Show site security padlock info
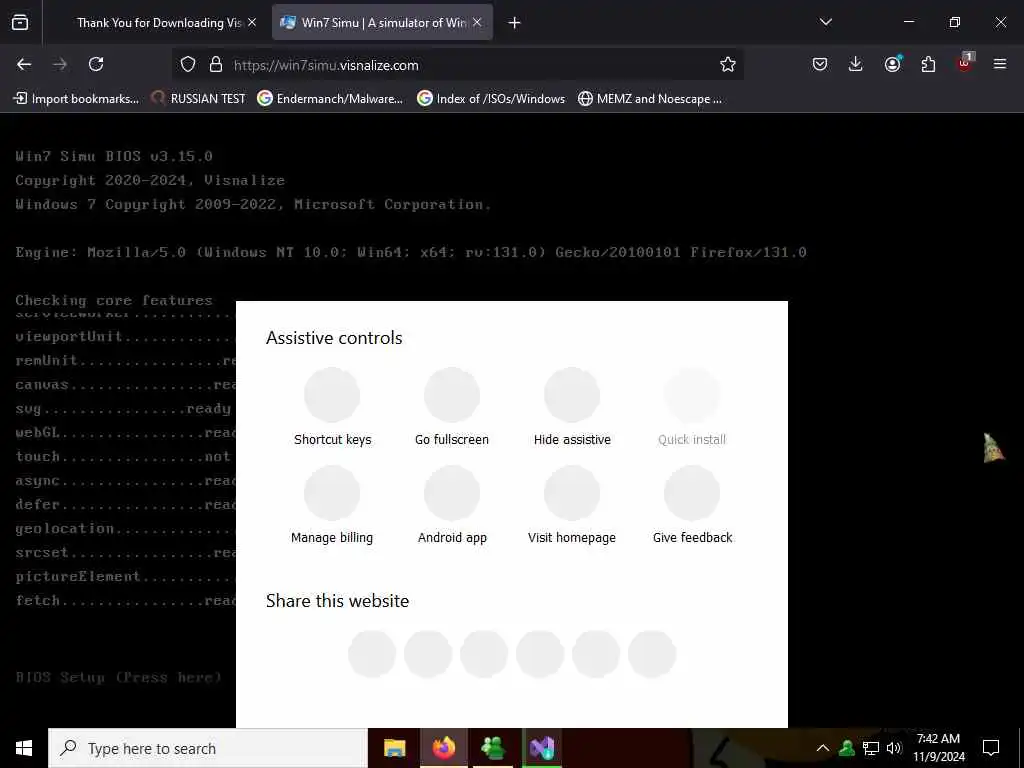The width and height of the screenshot is (1024, 768). coord(216,64)
